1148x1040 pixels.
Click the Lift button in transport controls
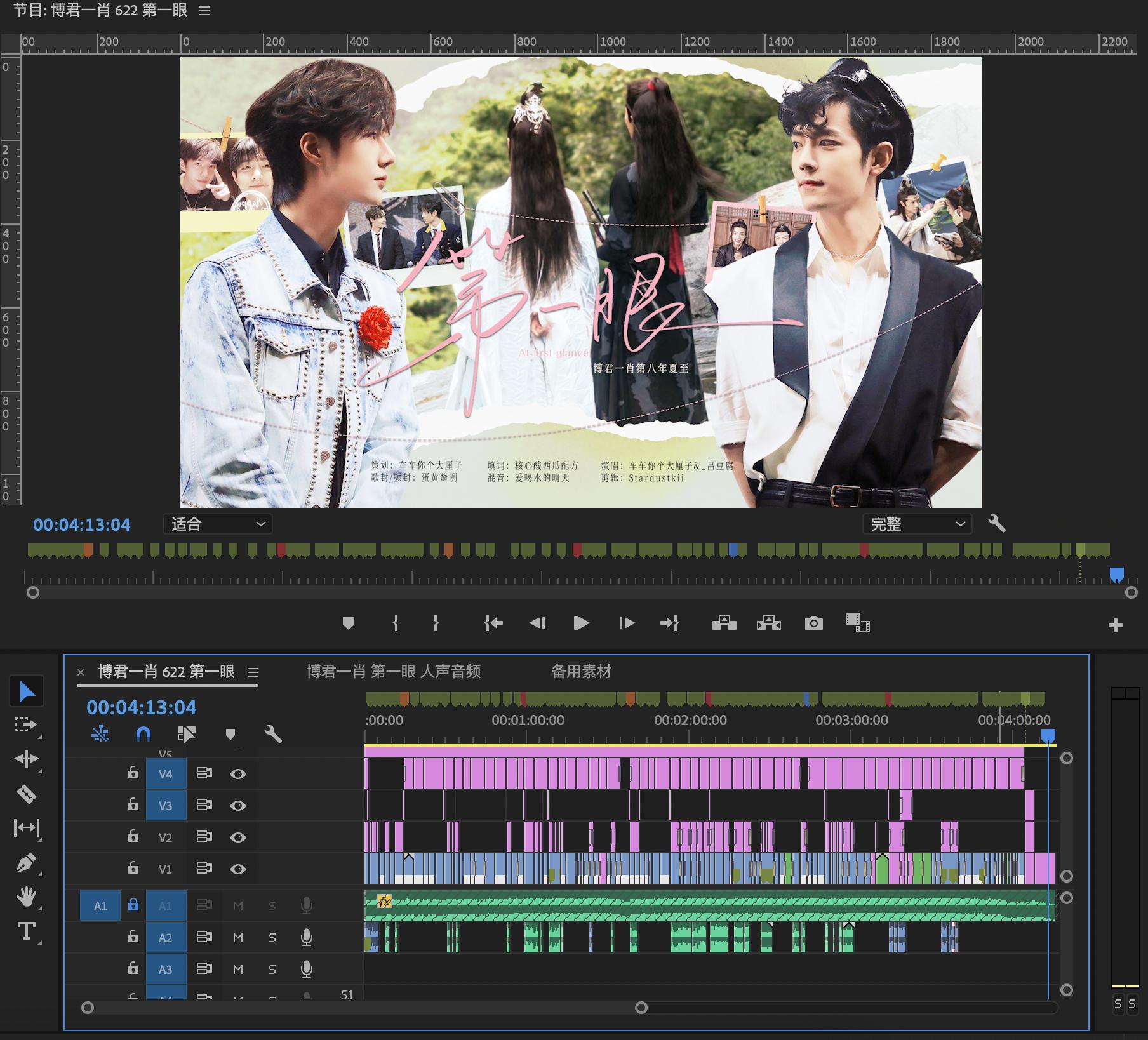point(724,623)
